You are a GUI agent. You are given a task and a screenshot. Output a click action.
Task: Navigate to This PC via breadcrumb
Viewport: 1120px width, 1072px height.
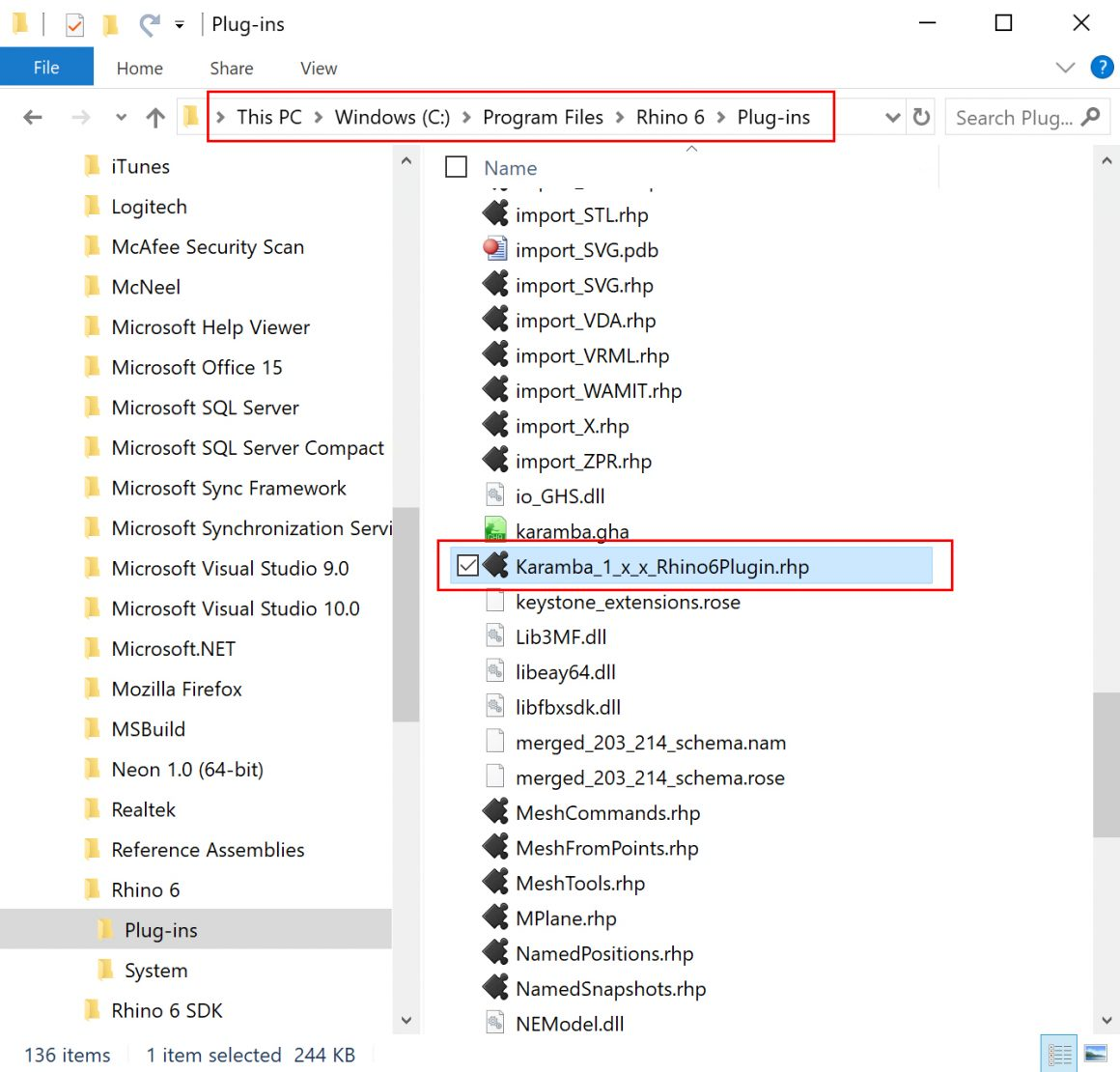(268, 117)
